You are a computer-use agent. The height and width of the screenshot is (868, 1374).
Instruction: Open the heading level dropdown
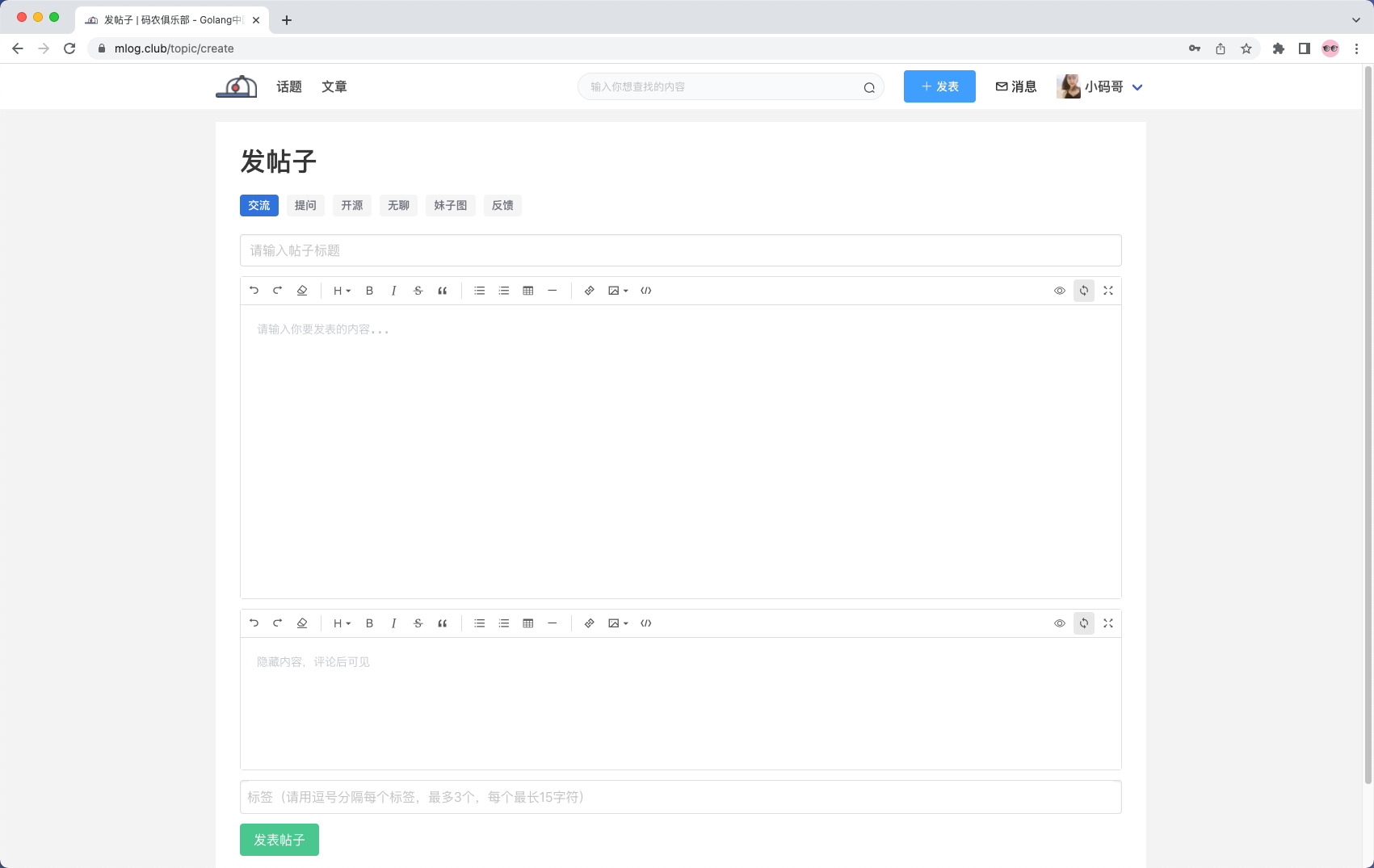[341, 291]
